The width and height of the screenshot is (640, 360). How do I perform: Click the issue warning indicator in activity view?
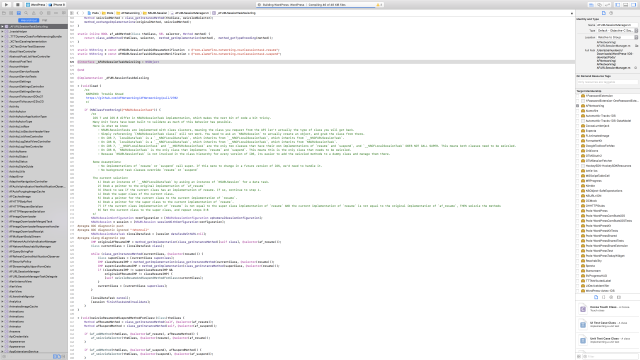pos(380,4)
